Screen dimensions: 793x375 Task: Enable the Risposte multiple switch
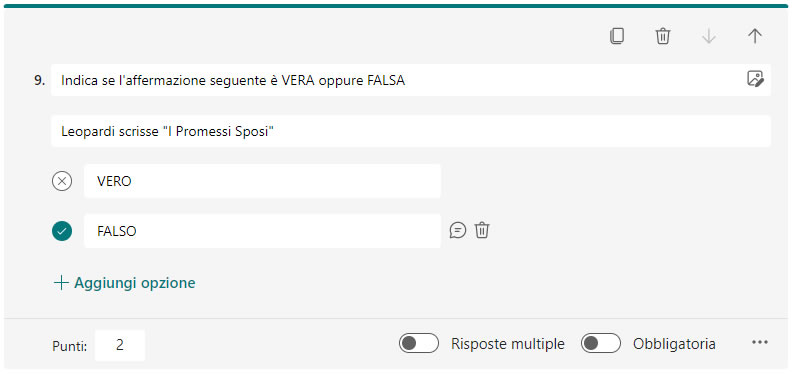(x=419, y=343)
